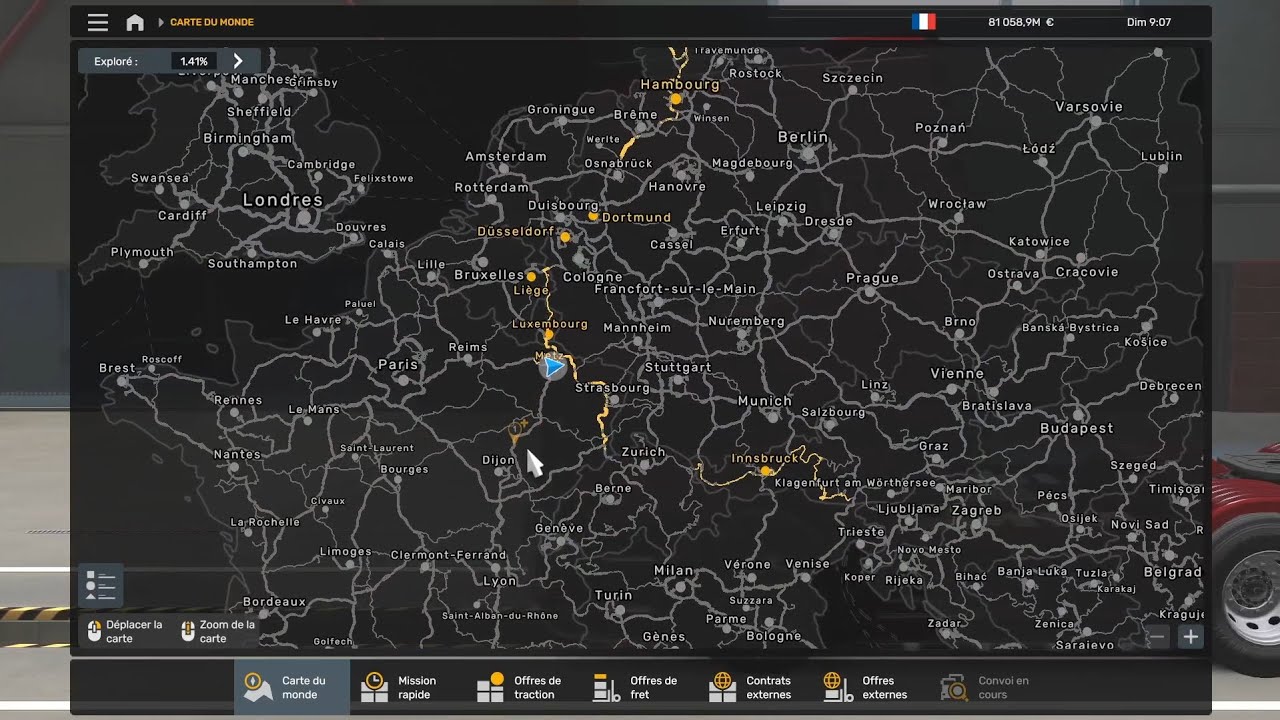Click the Convoi en cours tab

tap(988, 687)
